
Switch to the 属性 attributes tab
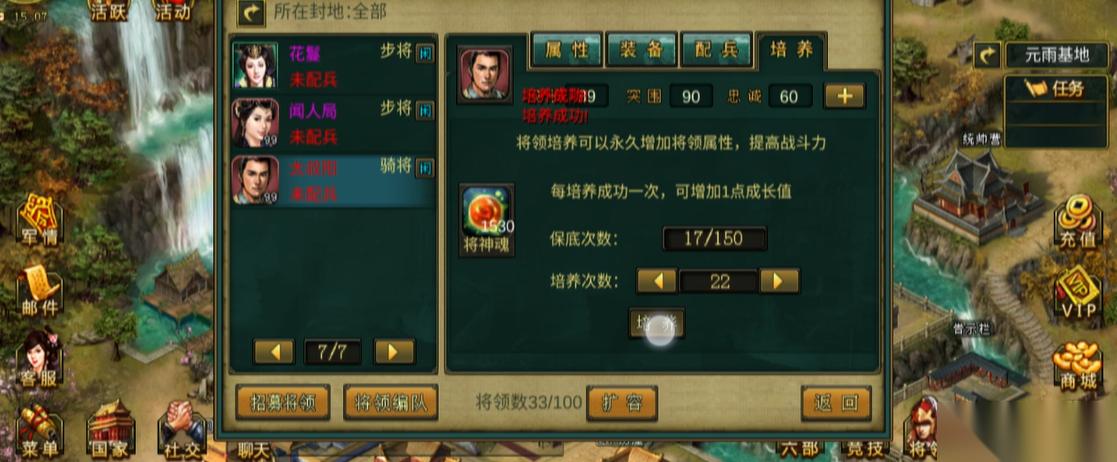[566, 50]
